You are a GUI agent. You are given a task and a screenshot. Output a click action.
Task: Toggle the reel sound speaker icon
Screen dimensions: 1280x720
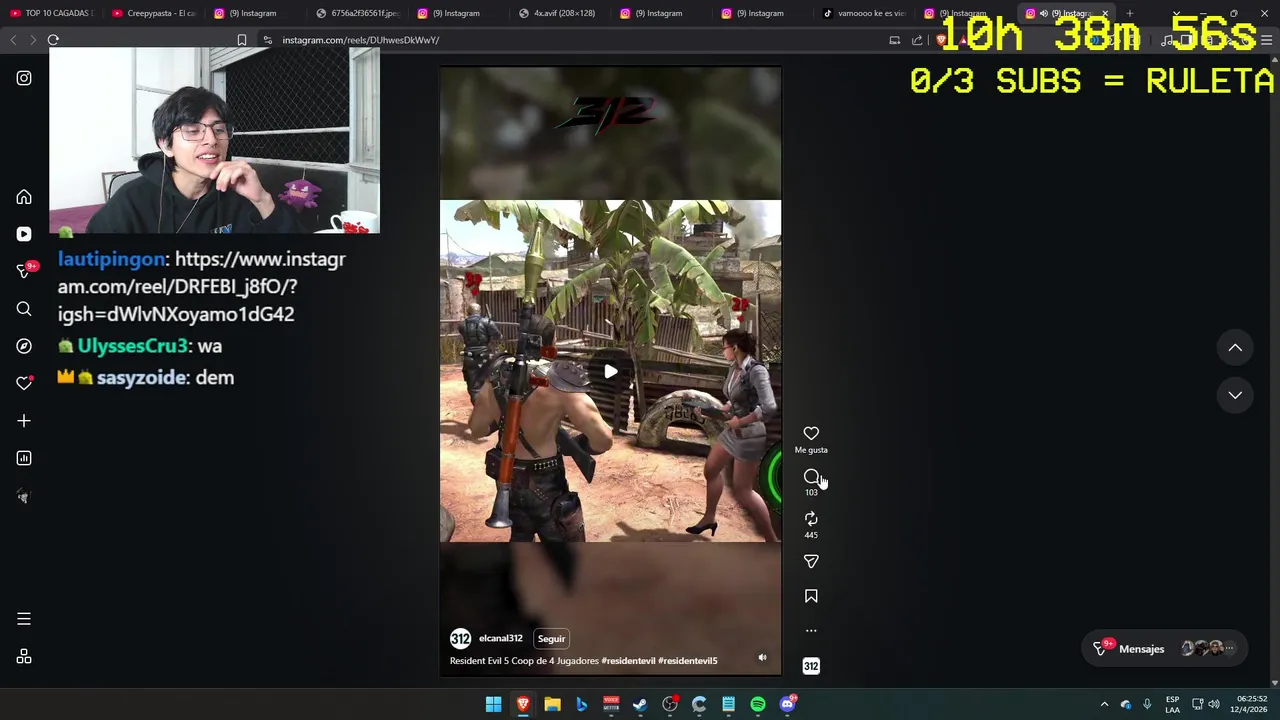click(762, 658)
